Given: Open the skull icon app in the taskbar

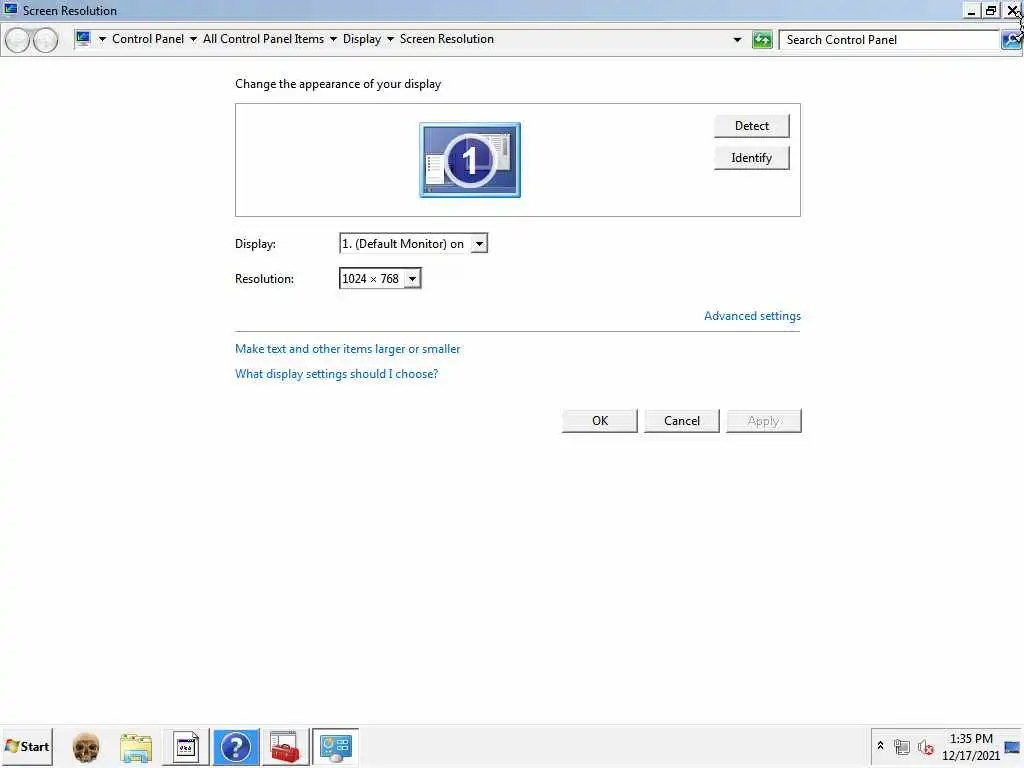Looking at the screenshot, I should (x=86, y=747).
